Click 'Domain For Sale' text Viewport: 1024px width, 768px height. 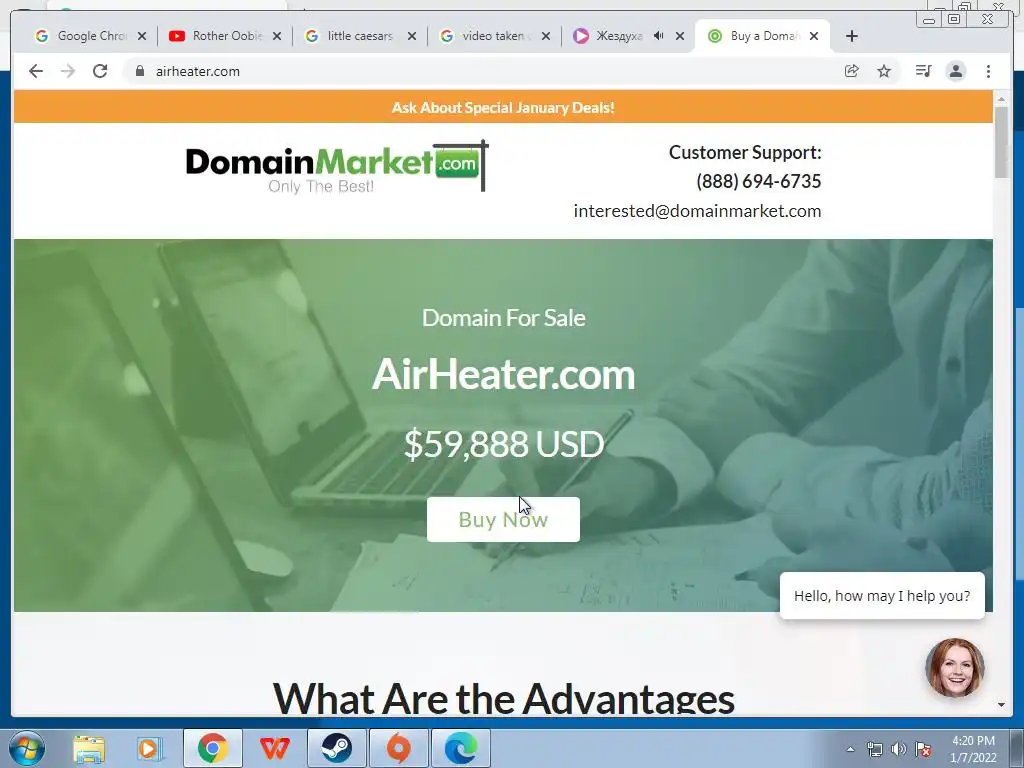(504, 318)
